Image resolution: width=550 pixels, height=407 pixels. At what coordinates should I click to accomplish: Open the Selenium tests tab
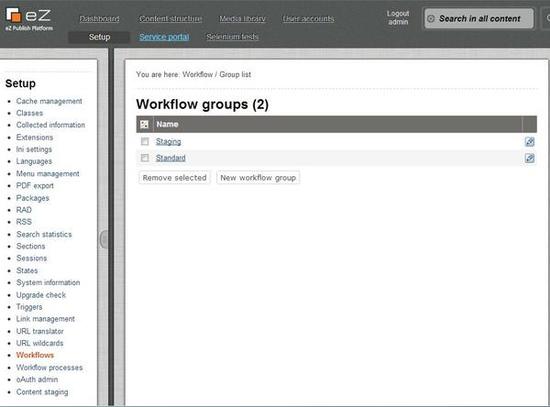pyautogui.click(x=232, y=37)
